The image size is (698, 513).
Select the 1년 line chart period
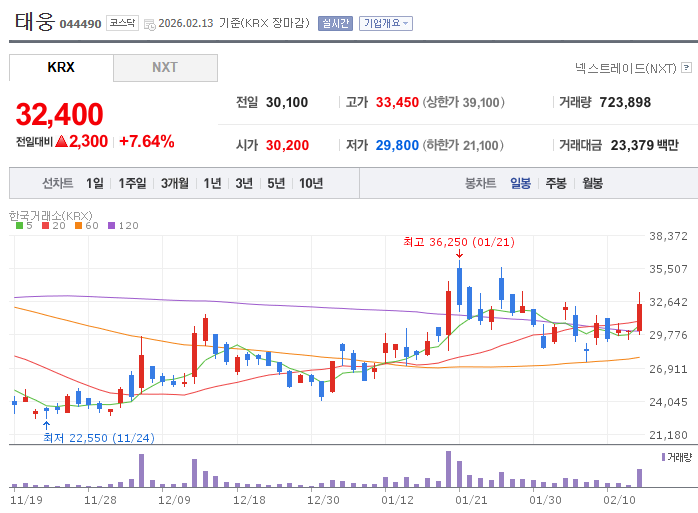pyautogui.click(x=212, y=183)
